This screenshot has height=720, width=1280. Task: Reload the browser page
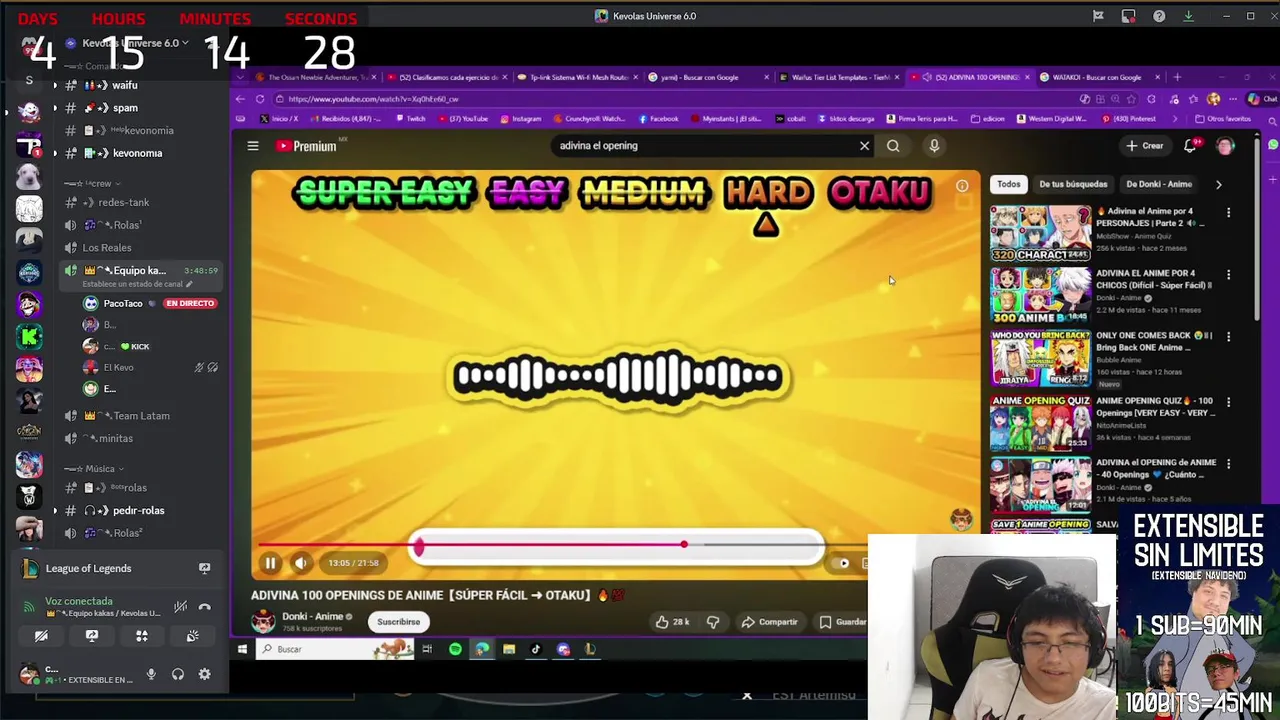[x=260, y=99]
